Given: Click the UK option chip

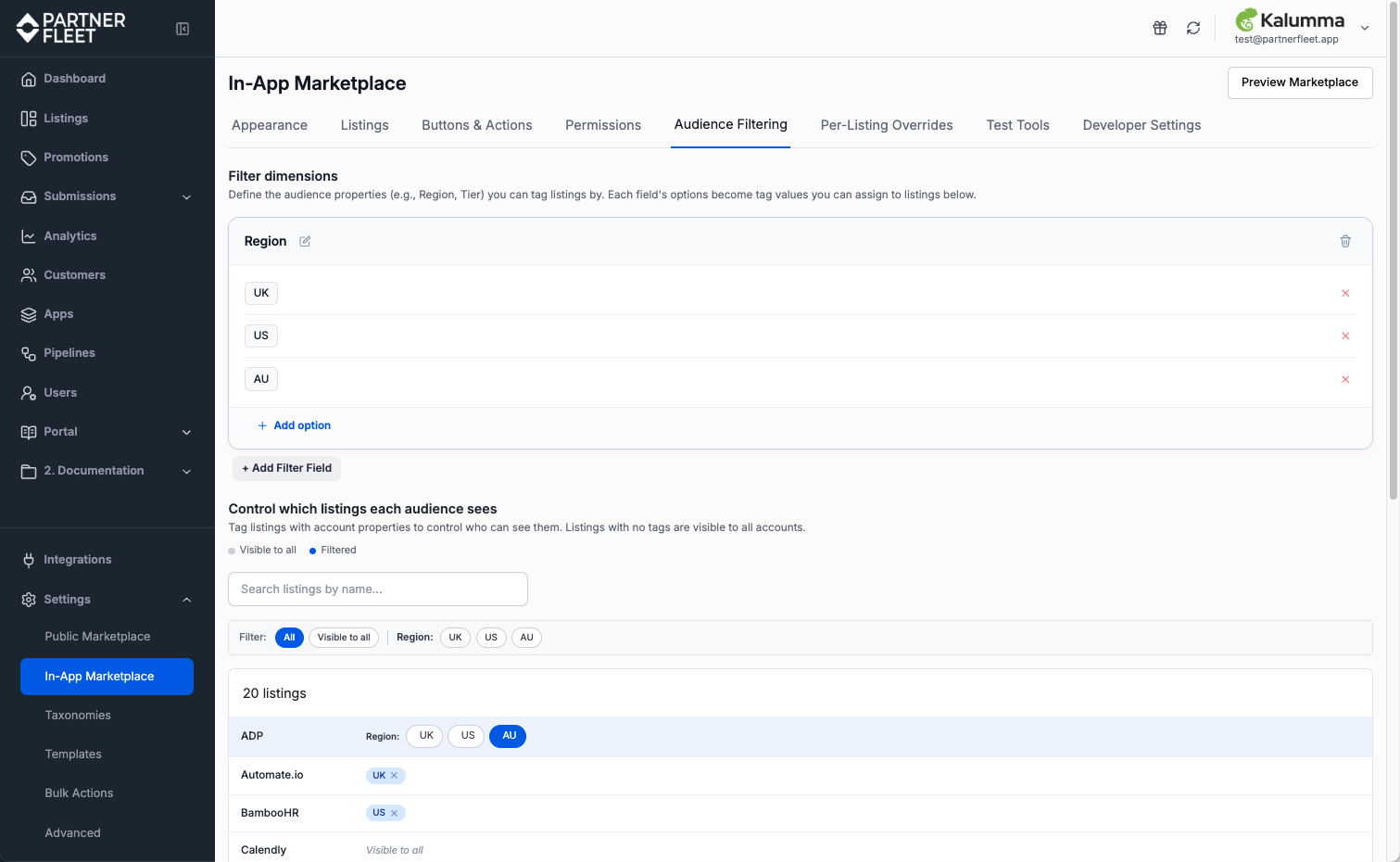Looking at the screenshot, I should [x=261, y=293].
